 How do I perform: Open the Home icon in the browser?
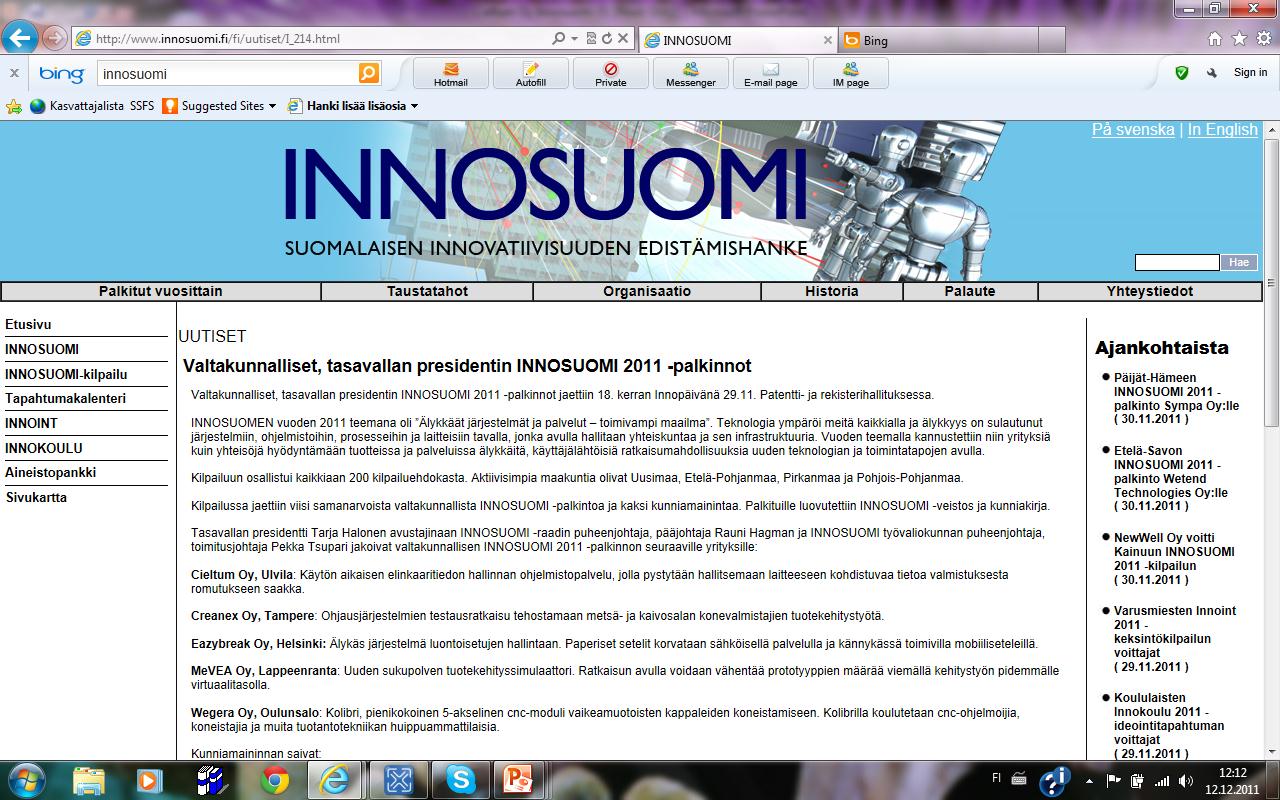pos(1215,39)
